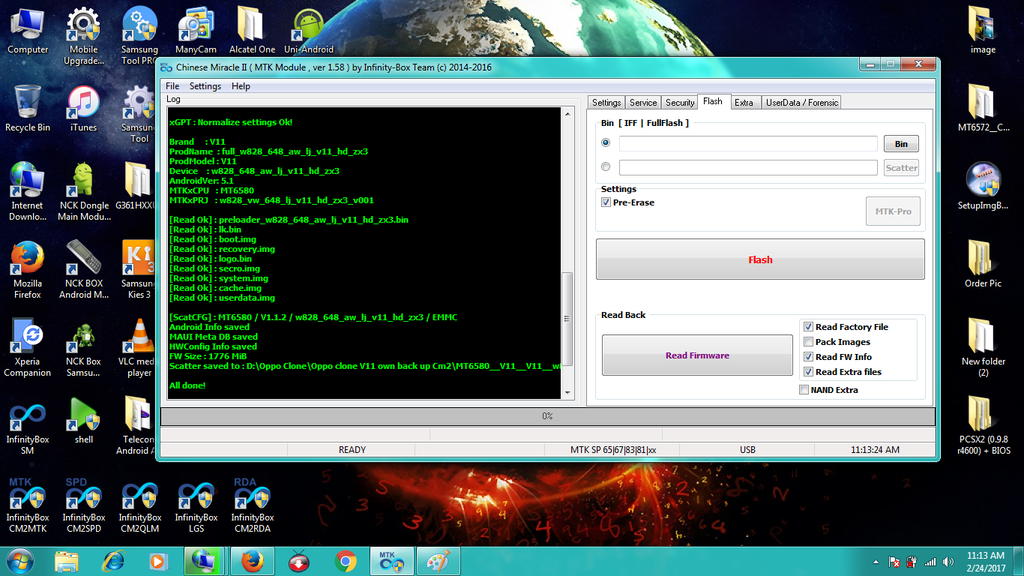Open the Security tab
The height and width of the screenshot is (576, 1024).
click(x=680, y=102)
